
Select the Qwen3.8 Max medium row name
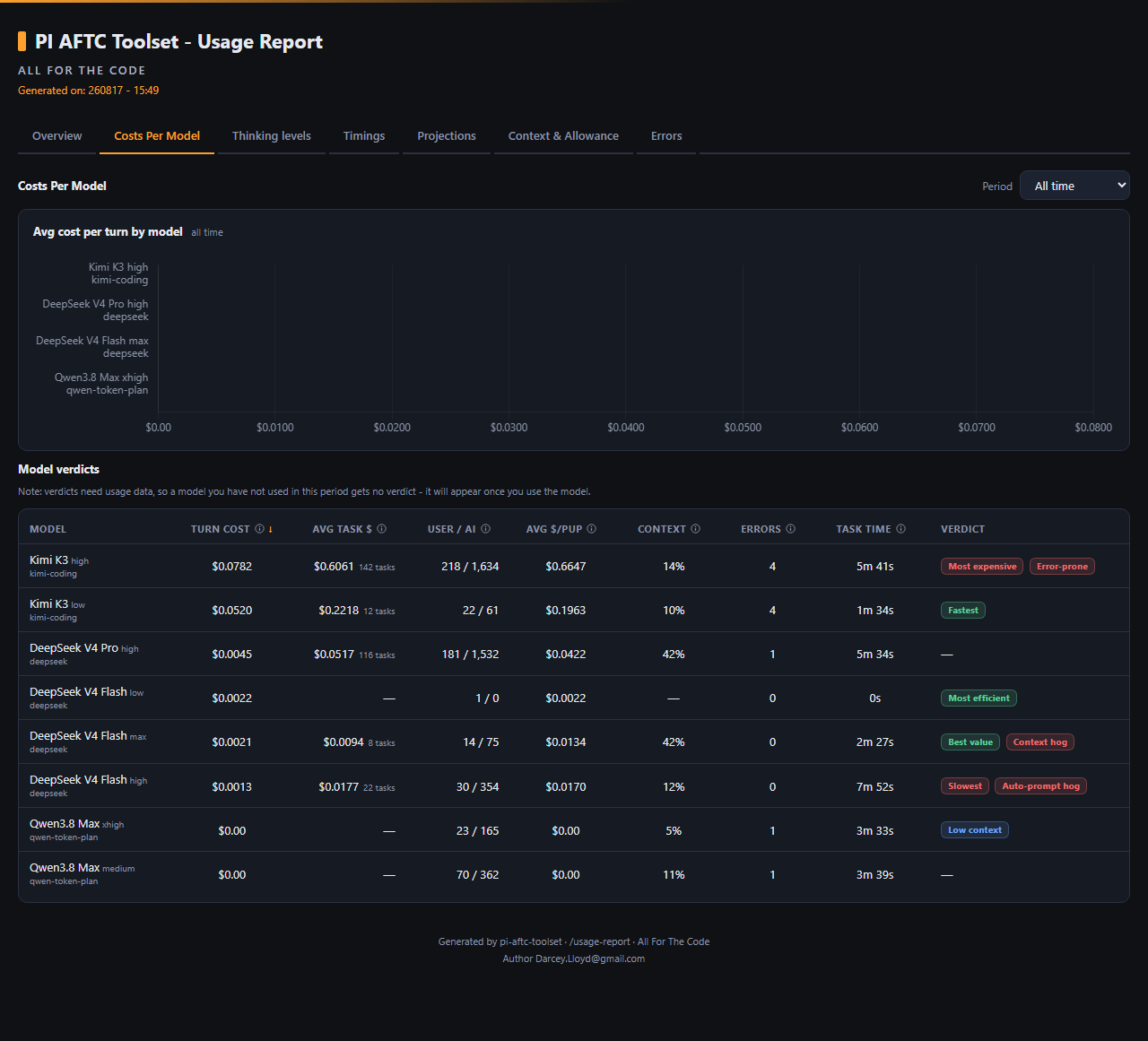83,868
